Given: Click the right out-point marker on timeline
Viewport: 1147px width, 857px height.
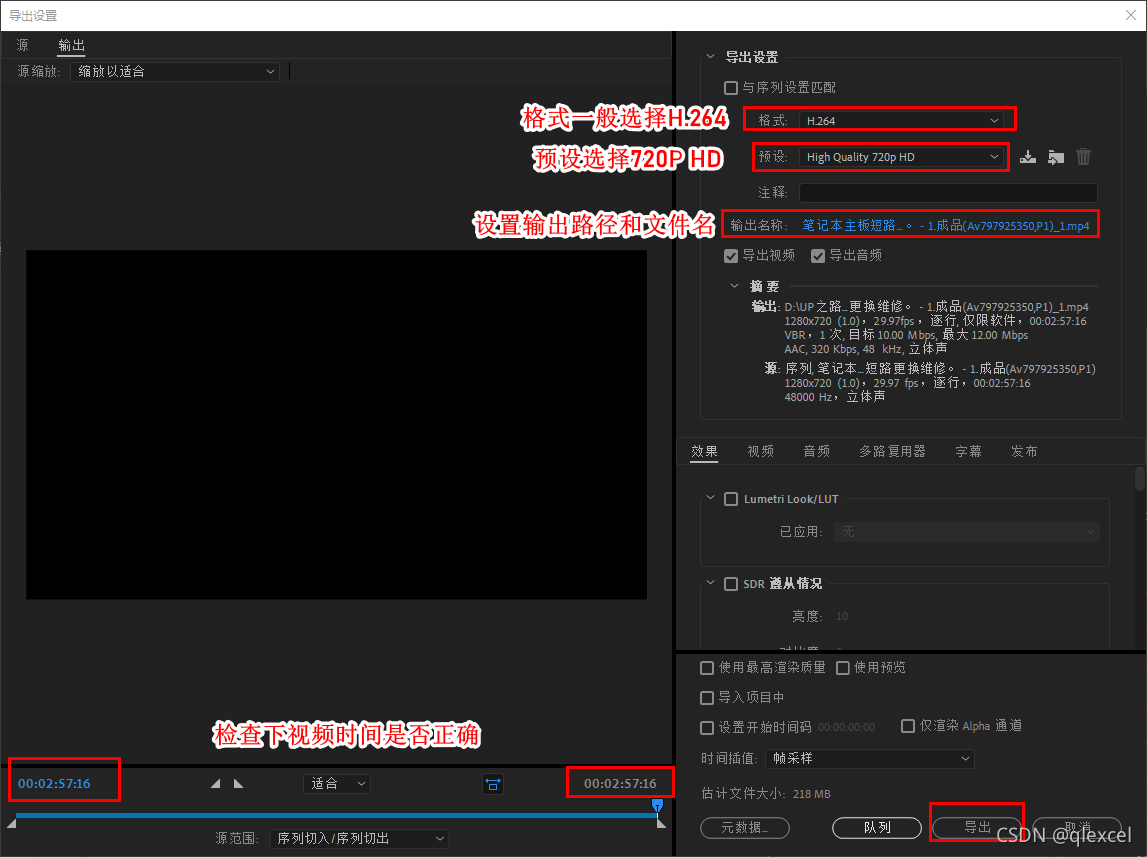Looking at the screenshot, I should click(661, 823).
